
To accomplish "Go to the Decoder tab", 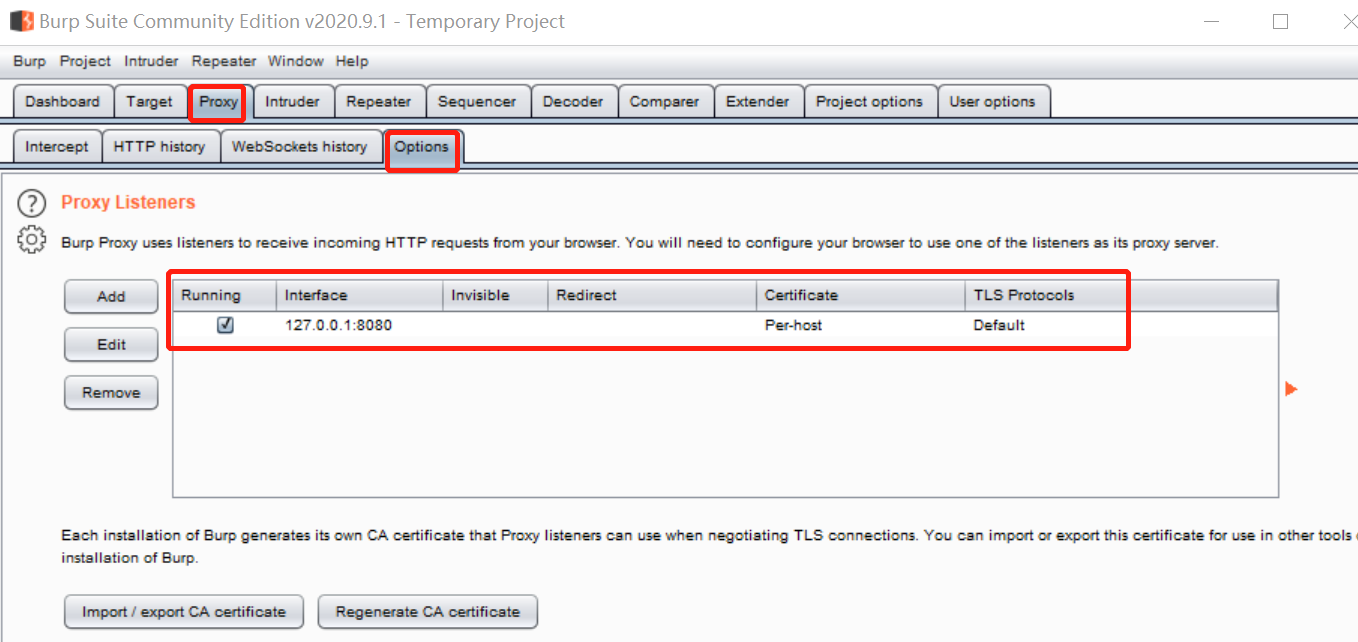I will [573, 102].
